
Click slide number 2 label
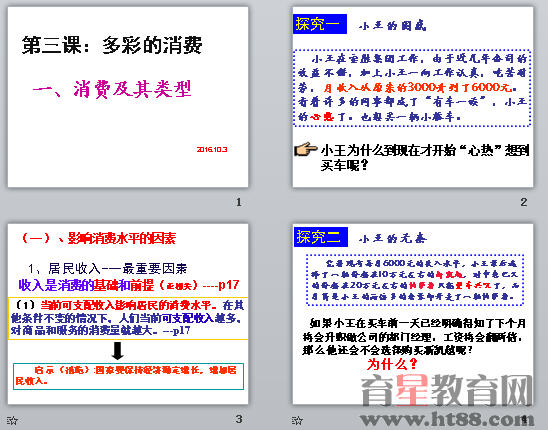click(524, 202)
